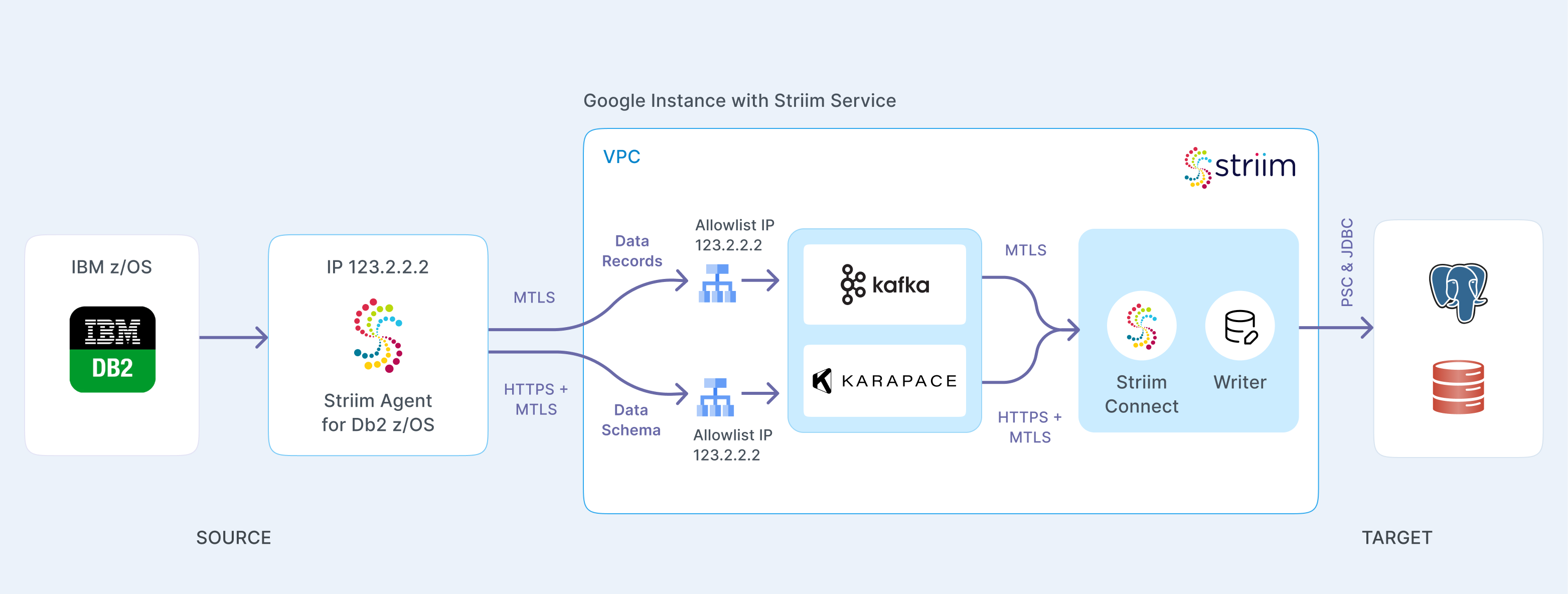Select the Allowlist IP 123.2.2.2 text above Kafka
The image size is (1568, 594).
(x=733, y=234)
